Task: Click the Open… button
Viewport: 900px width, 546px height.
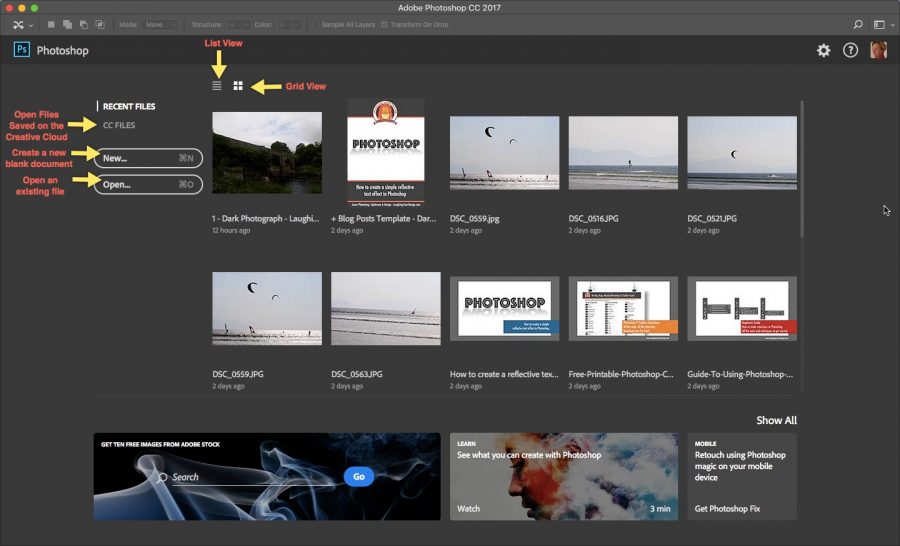Action: point(148,184)
